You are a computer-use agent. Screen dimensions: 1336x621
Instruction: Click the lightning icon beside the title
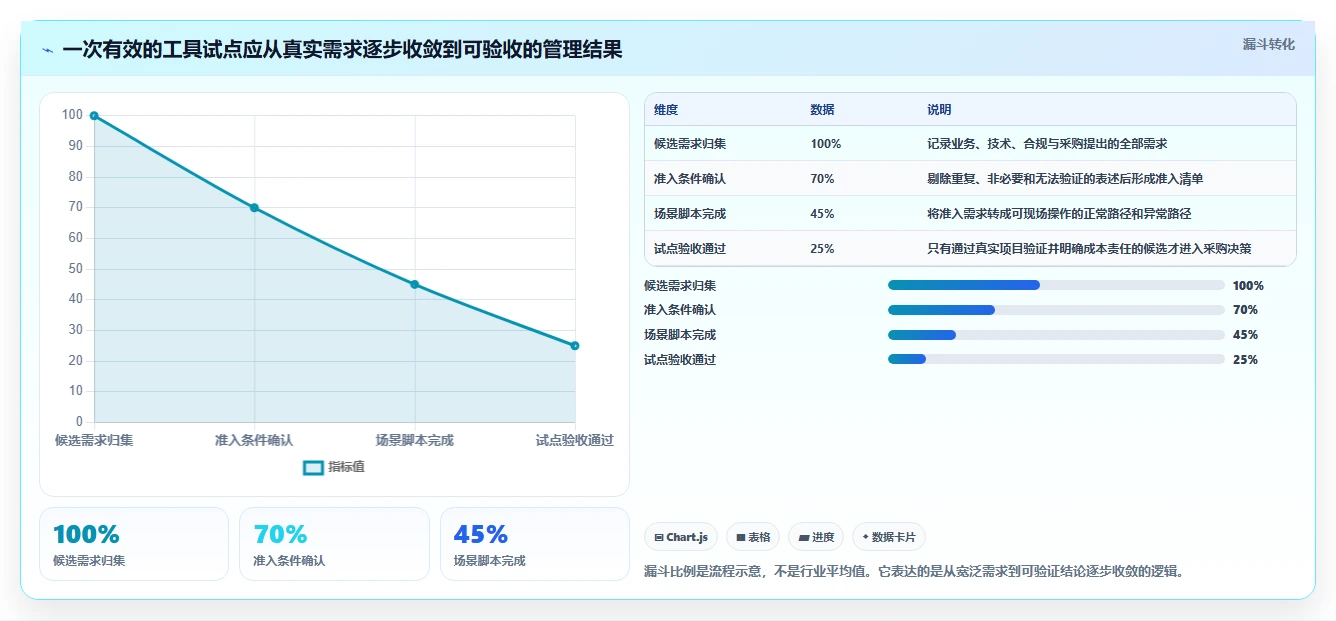(48, 50)
